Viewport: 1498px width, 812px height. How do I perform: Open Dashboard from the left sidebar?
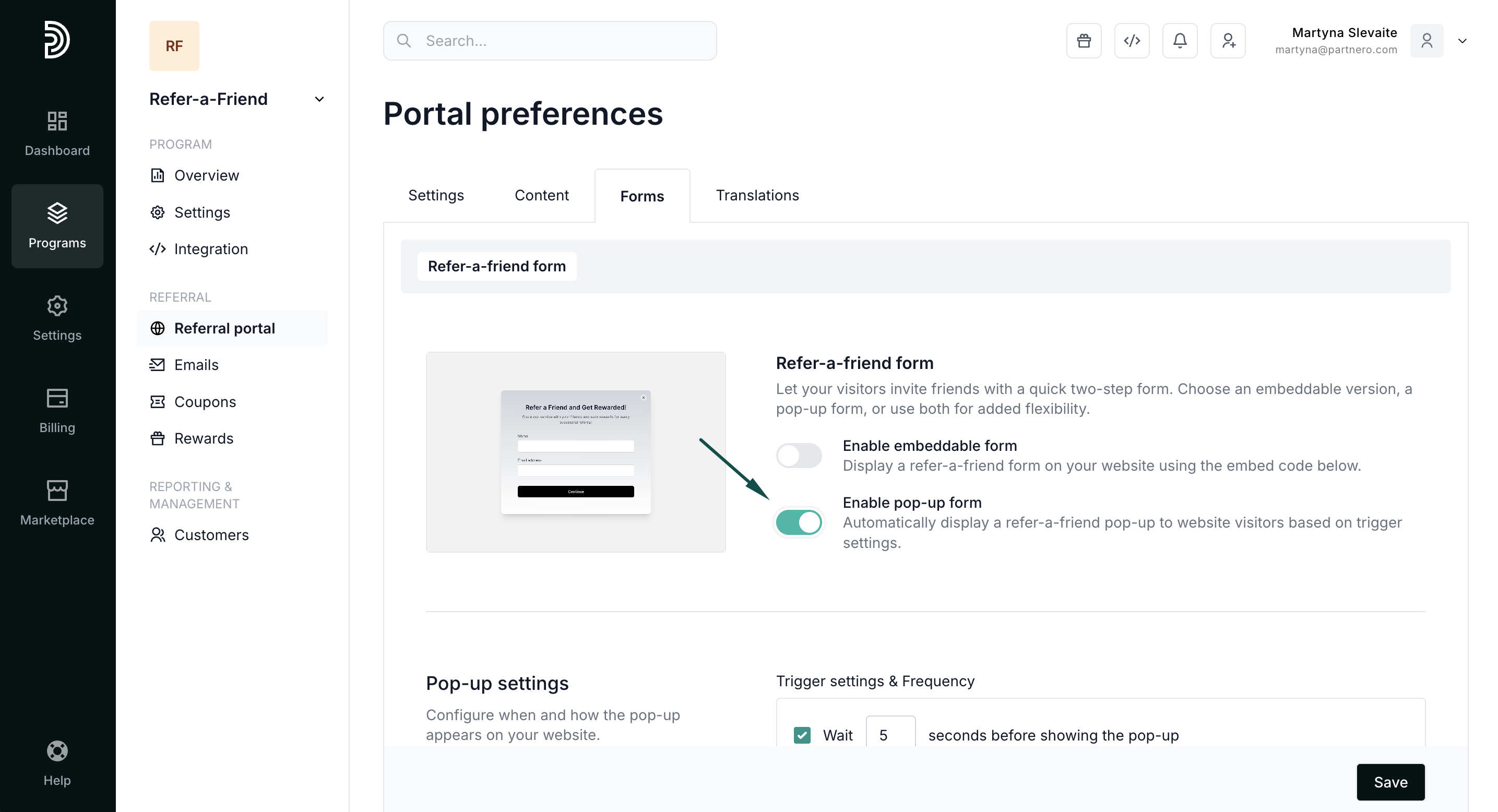coord(57,134)
